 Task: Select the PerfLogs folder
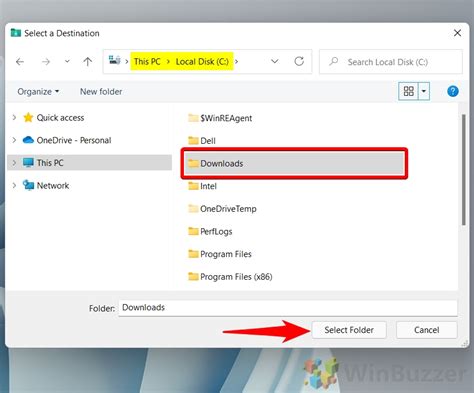(210, 231)
